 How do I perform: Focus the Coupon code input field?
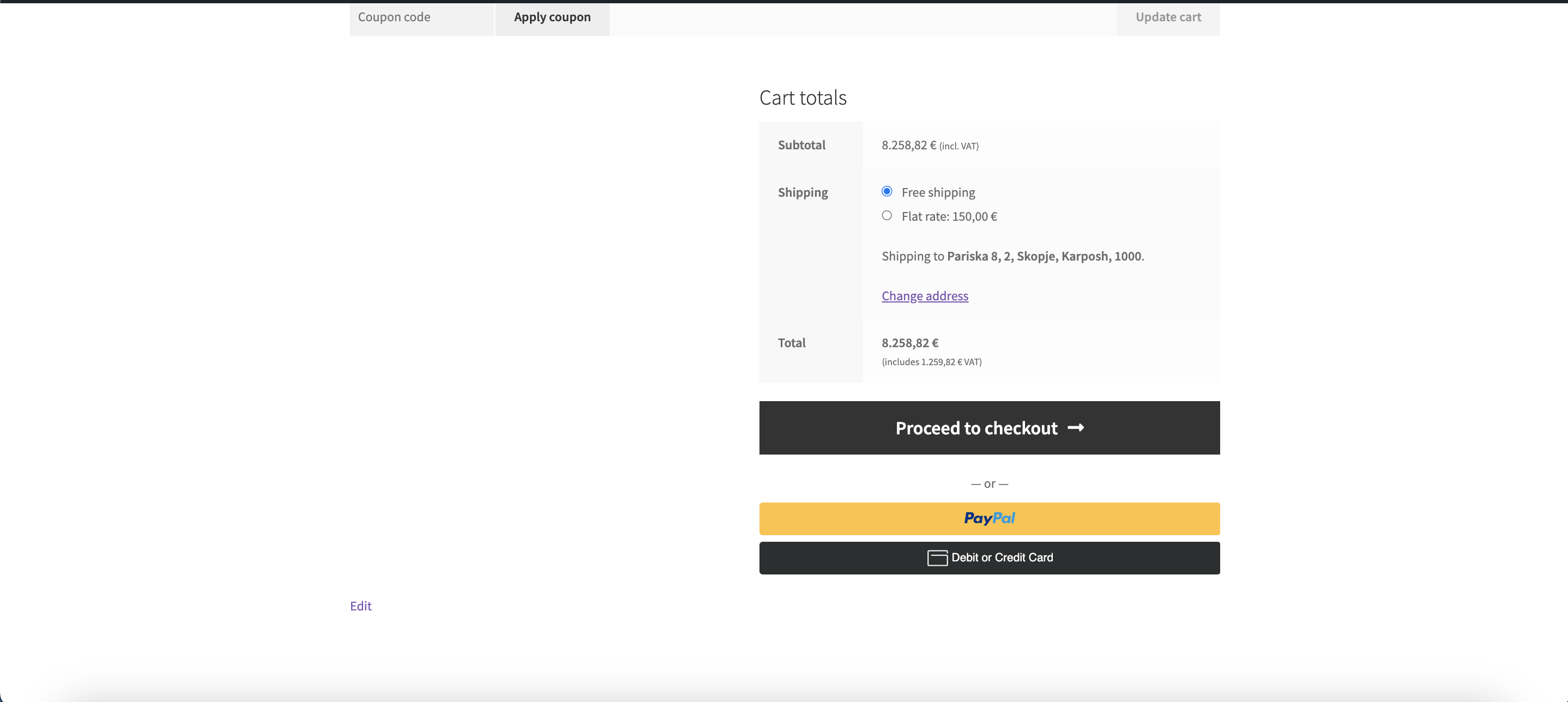click(421, 17)
